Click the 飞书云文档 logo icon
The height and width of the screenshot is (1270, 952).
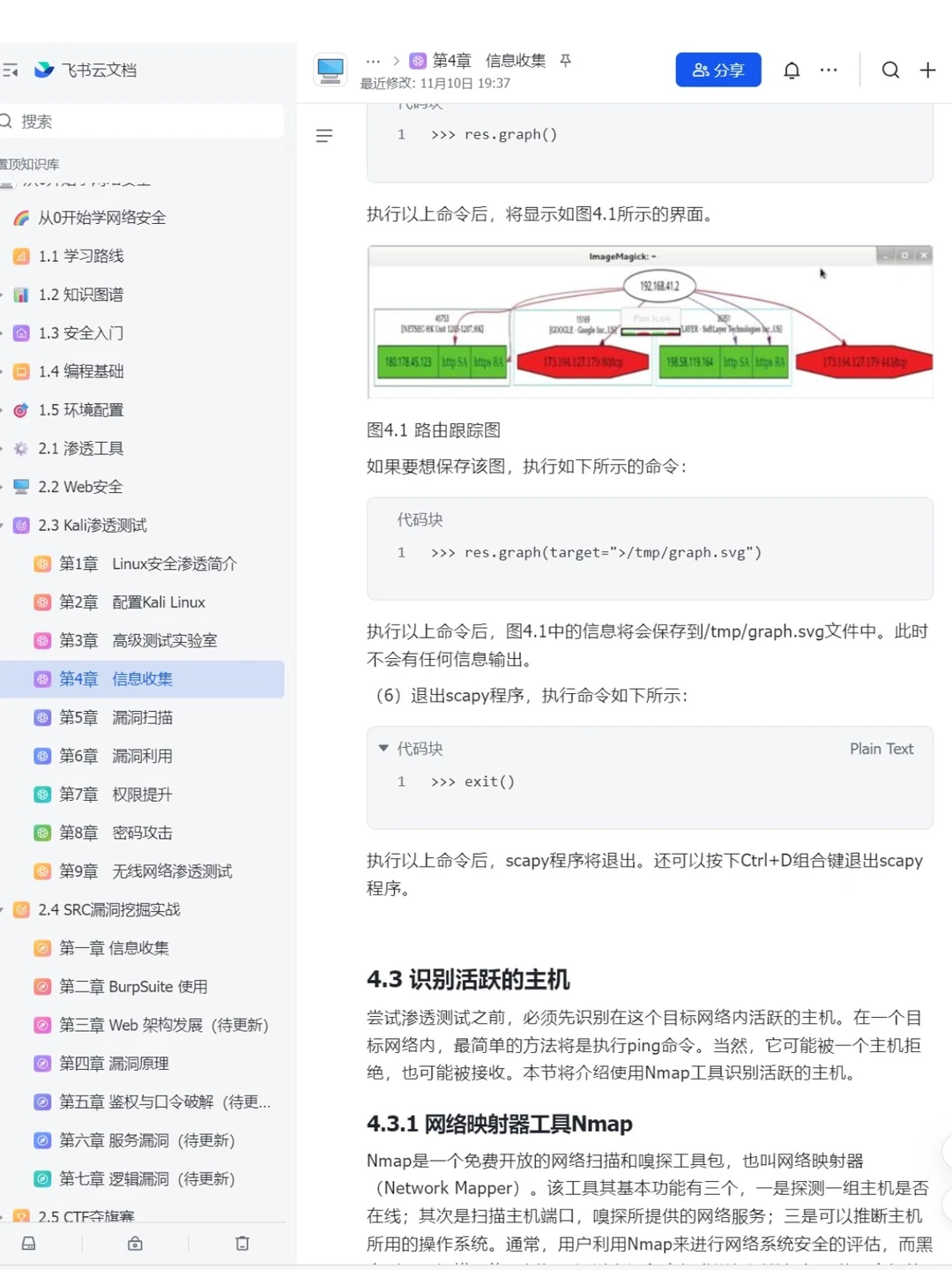(45, 71)
